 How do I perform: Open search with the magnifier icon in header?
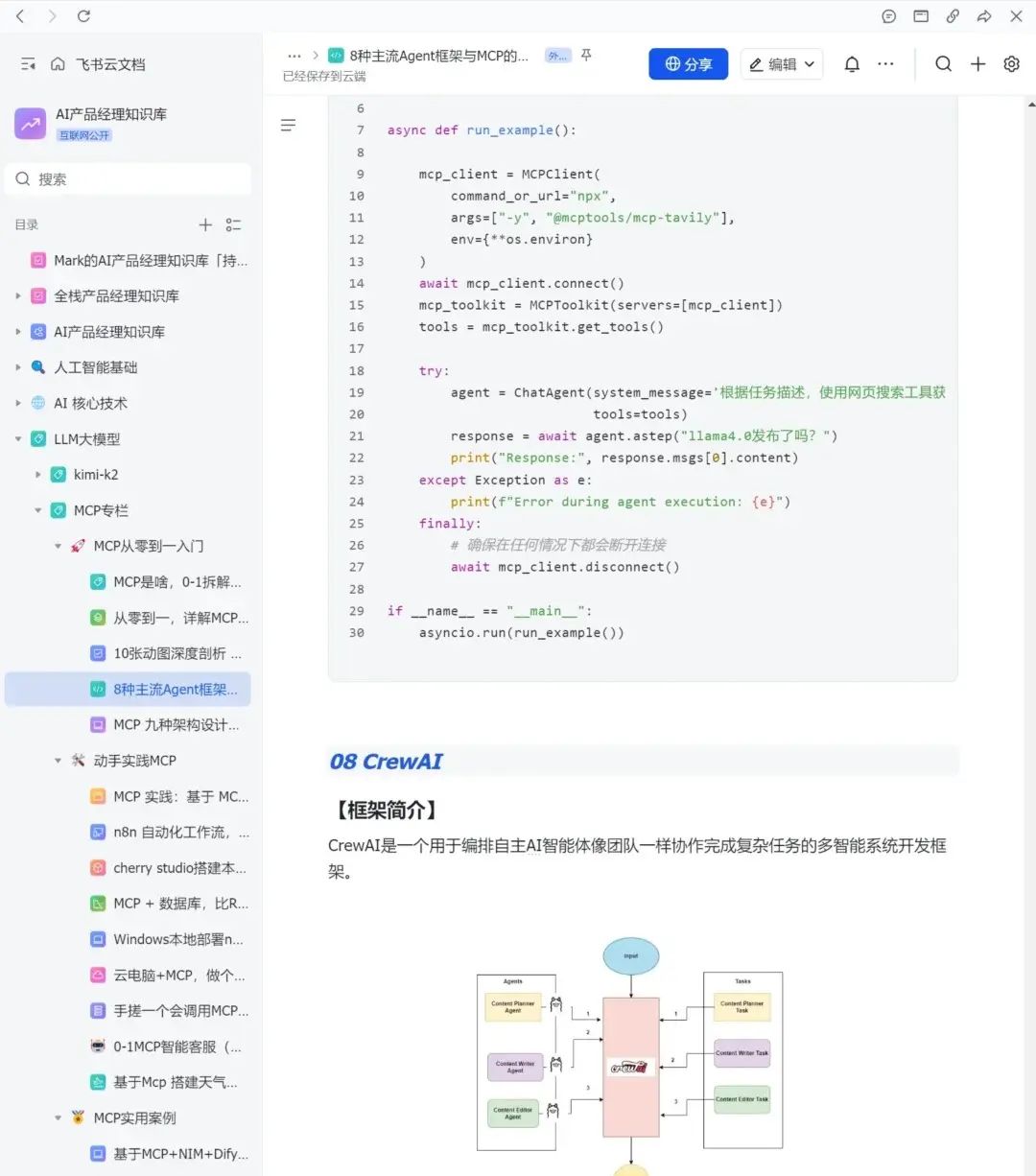[943, 64]
